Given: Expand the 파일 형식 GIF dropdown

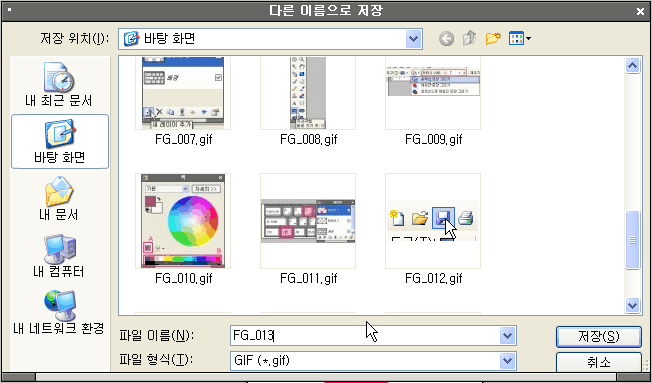Looking at the screenshot, I should click(x=507, y=361).
